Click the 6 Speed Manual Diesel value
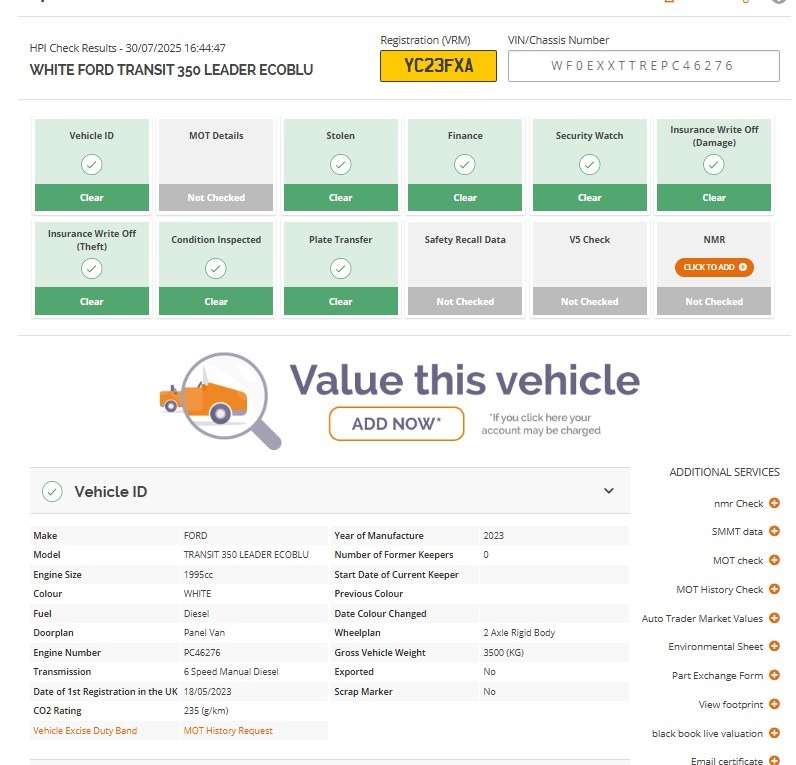This screenshot has height=765, width=796. click(231, 672)
